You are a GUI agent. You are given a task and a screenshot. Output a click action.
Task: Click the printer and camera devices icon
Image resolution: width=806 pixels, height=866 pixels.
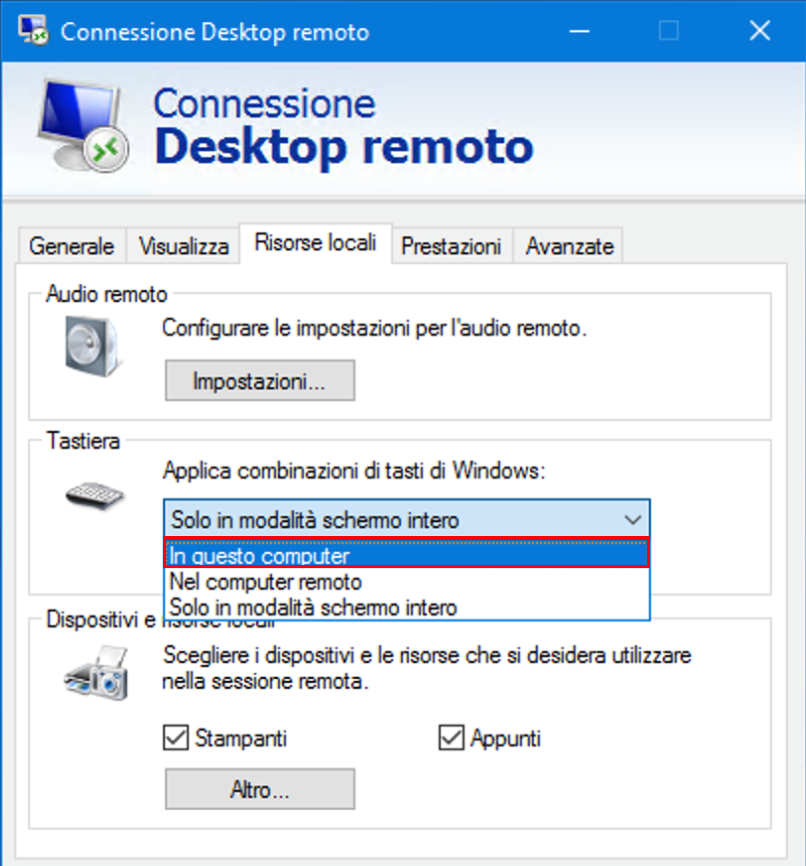[97, 673]
